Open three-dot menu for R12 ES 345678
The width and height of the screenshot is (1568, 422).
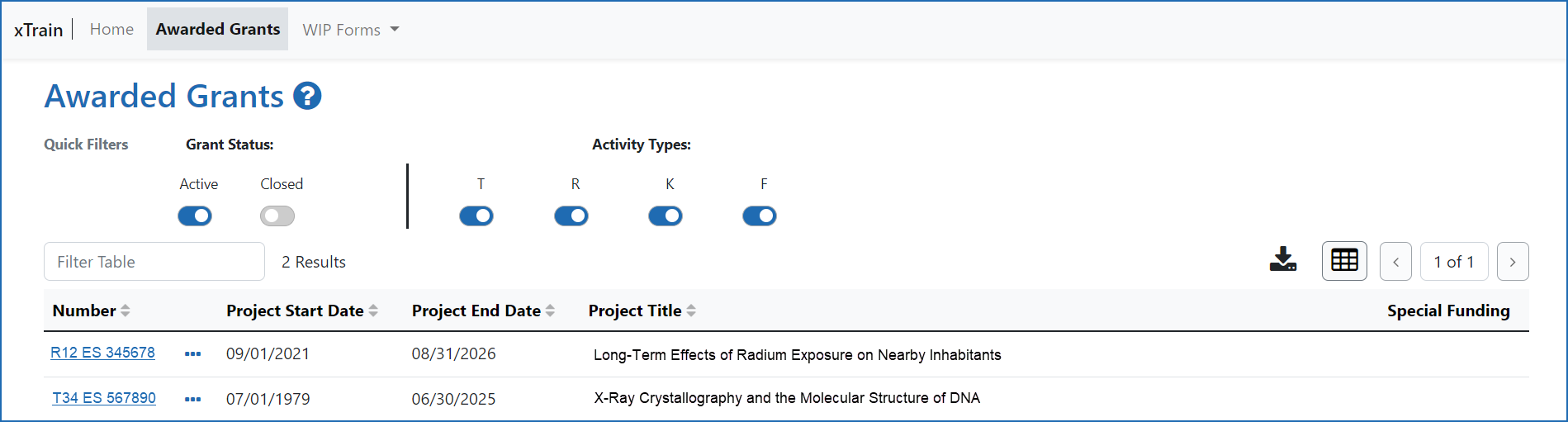click(x=192, y=354)
